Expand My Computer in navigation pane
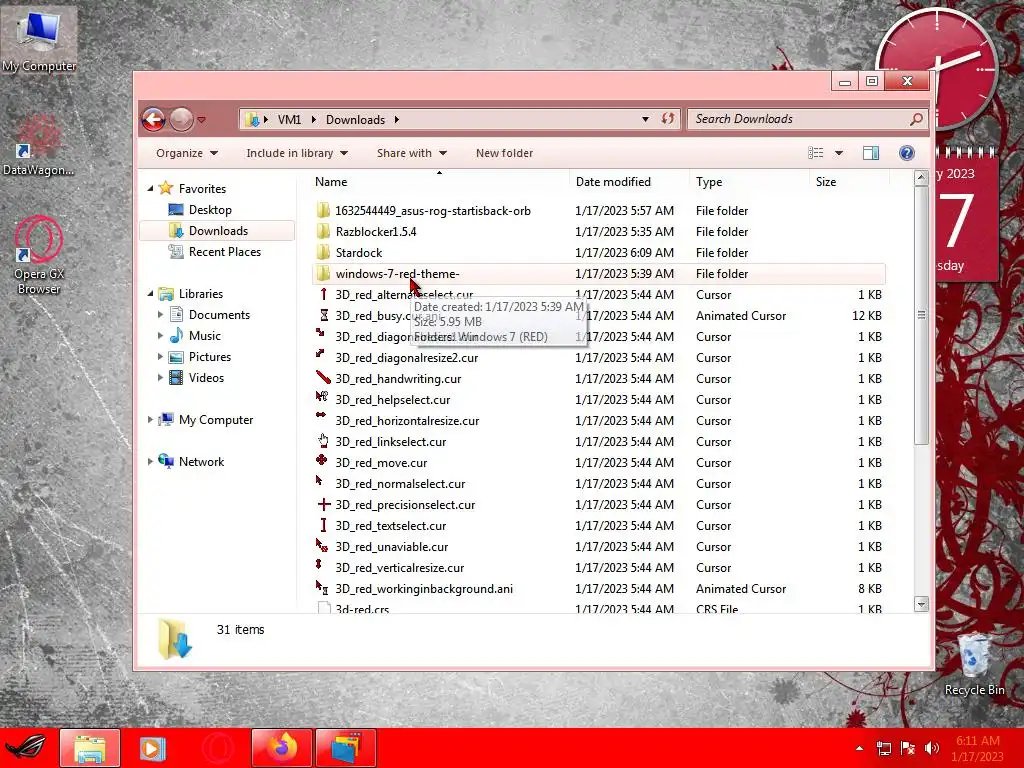 pyautogui.click(x=150, y=419)
